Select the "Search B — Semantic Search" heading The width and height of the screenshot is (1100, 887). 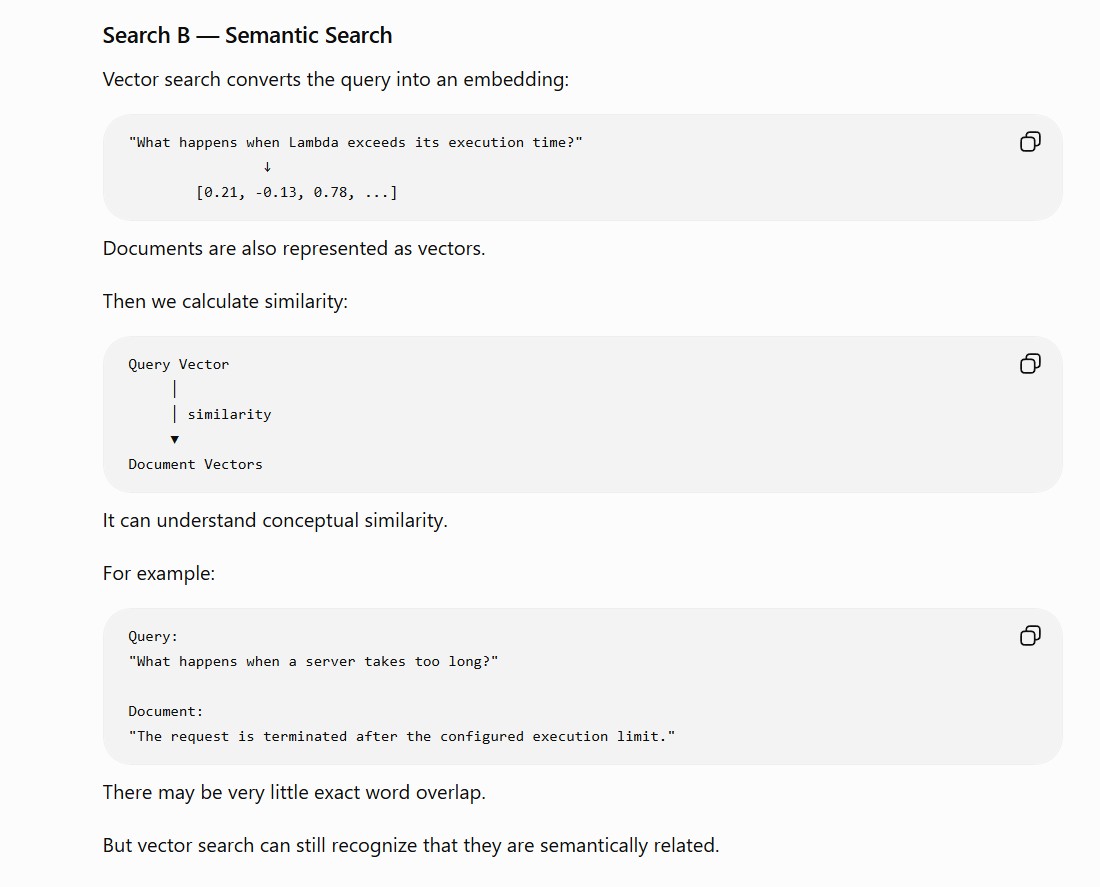[x=247, y=35]
